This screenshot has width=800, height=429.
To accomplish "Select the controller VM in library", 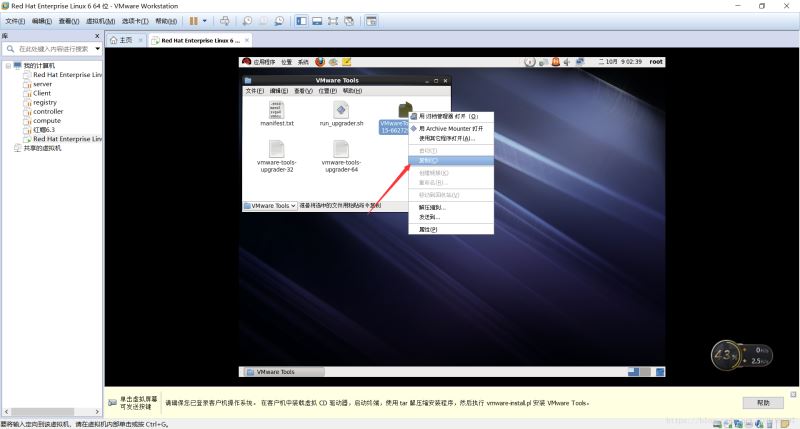I will [x=47, y=111].
